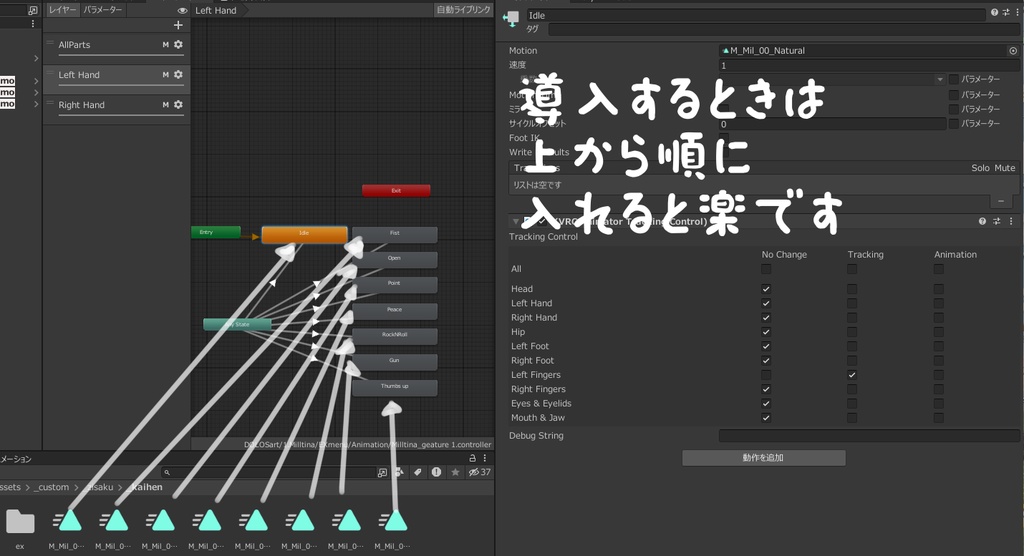Screen dimensions: 1024x556
Task: Select the RockNRoll state node
Action: 394,336
